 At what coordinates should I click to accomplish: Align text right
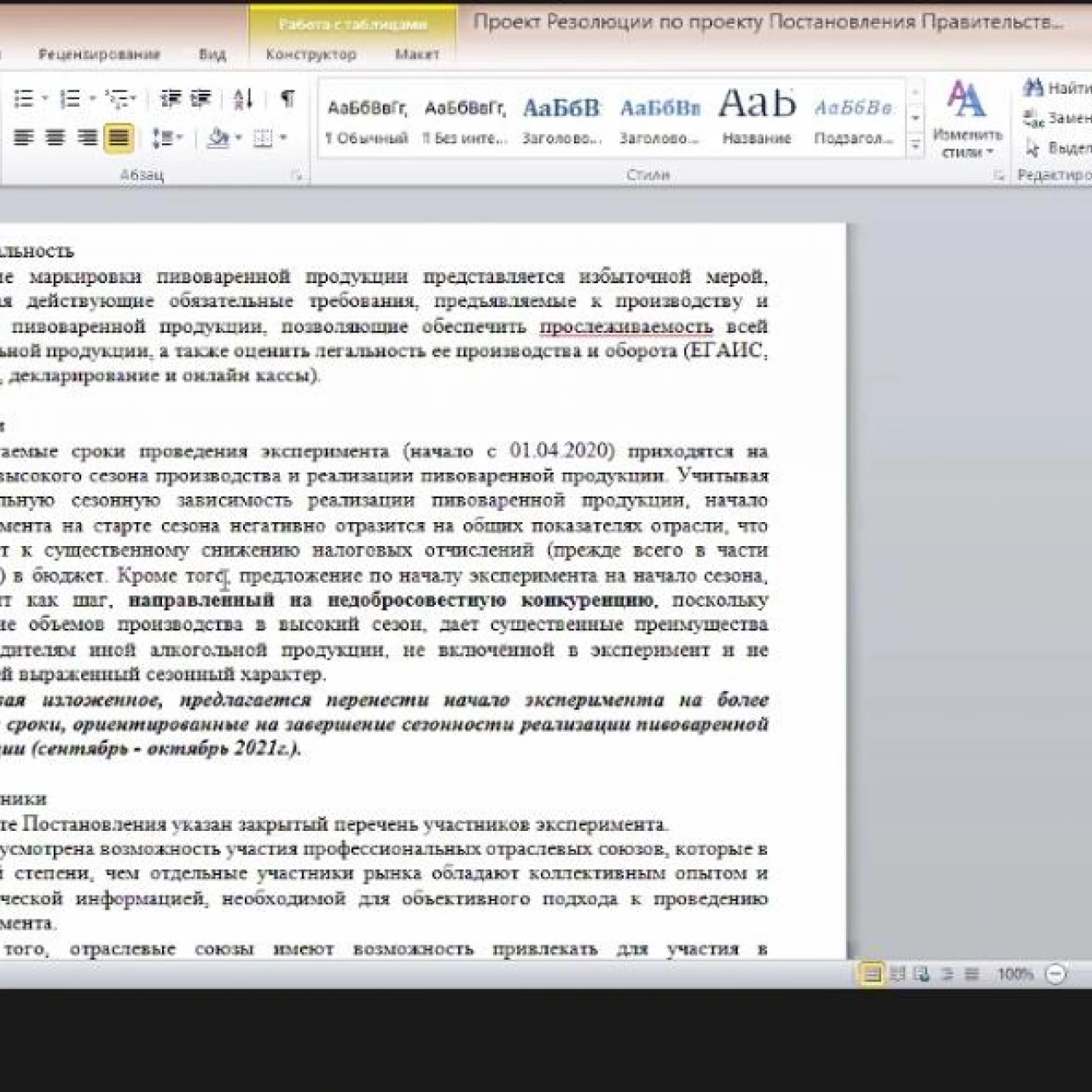pos(87,137)
